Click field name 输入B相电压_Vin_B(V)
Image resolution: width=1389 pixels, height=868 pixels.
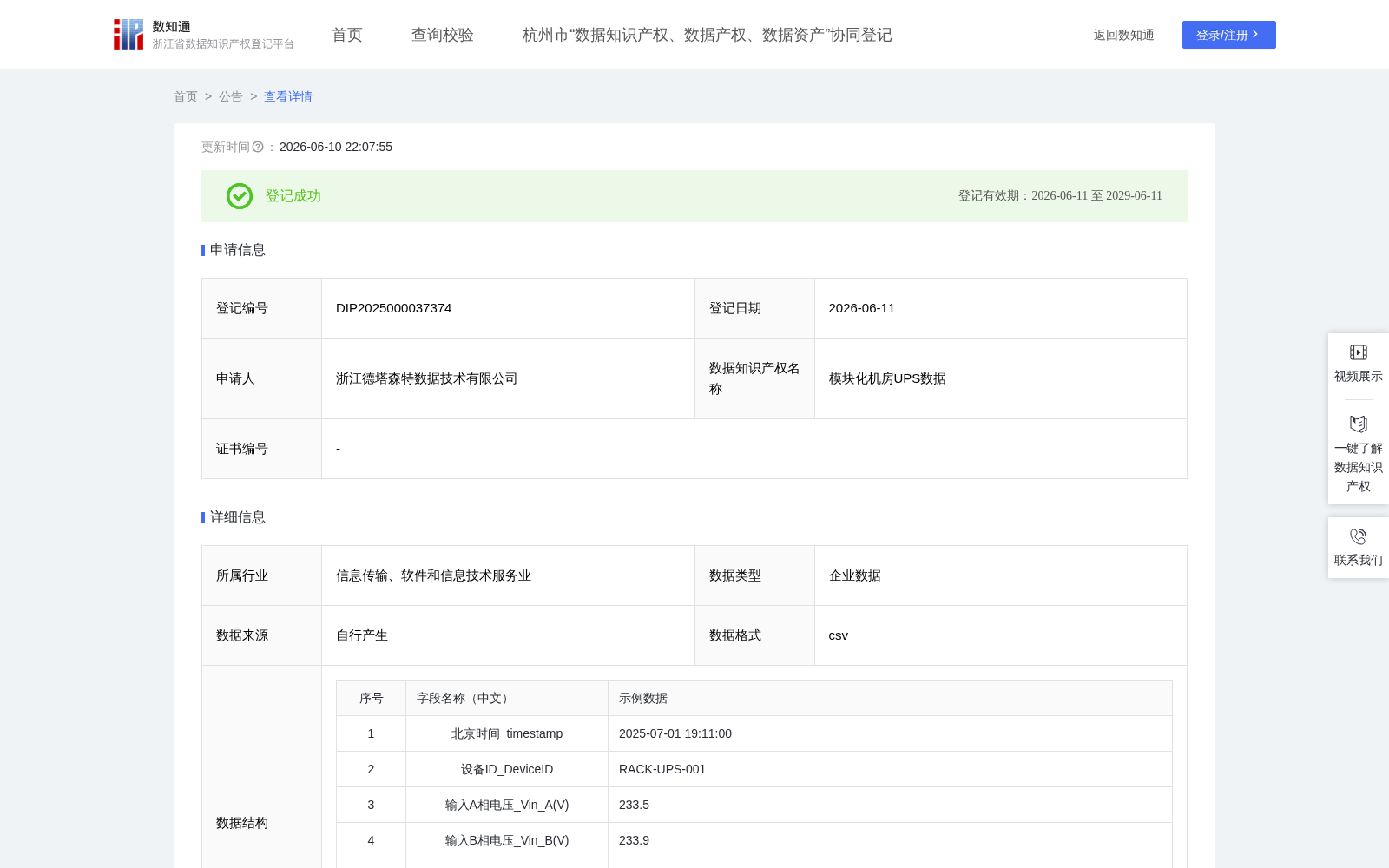[x=507, y=840]
